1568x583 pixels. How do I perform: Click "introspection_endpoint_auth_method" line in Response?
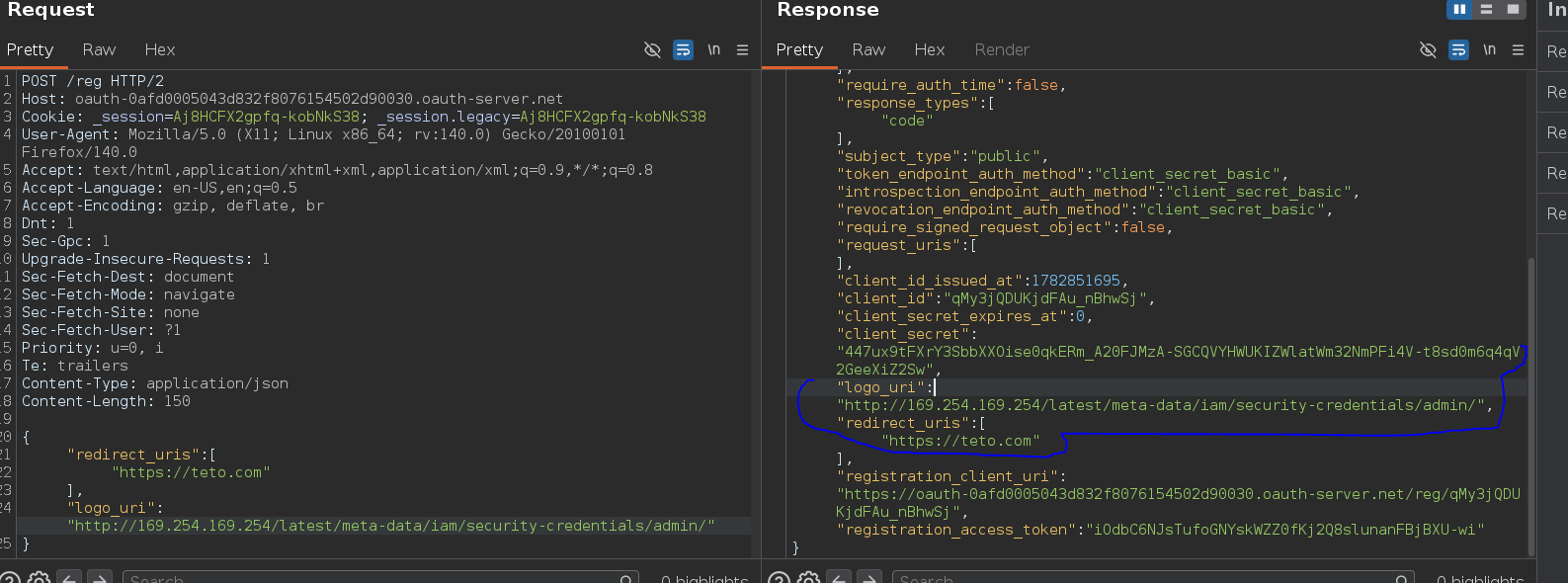[x=1098, y=192]
